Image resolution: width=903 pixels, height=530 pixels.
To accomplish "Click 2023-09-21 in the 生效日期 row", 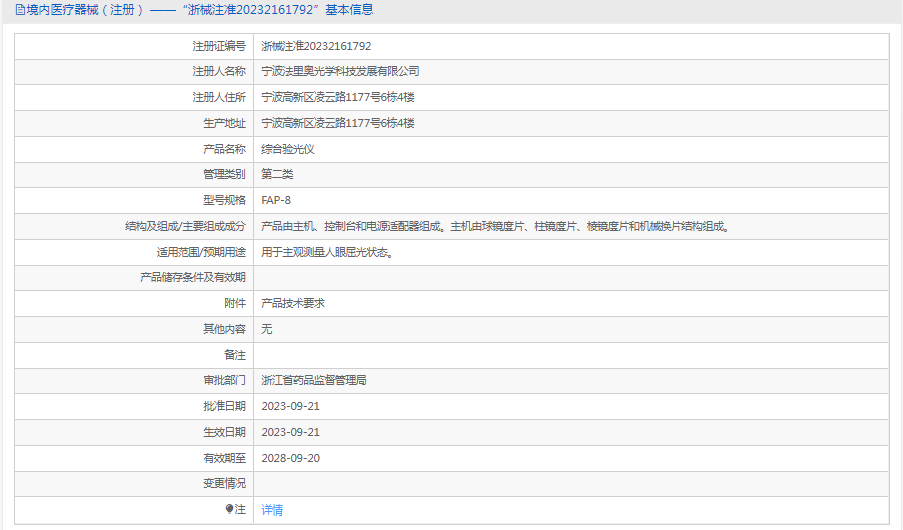I will coord(290,432).
